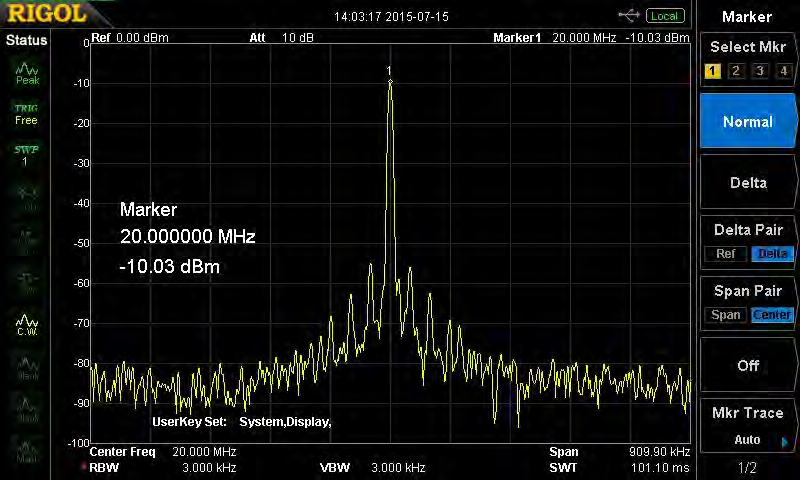Click the RBW 3.000 kHz value

point(209,468)
